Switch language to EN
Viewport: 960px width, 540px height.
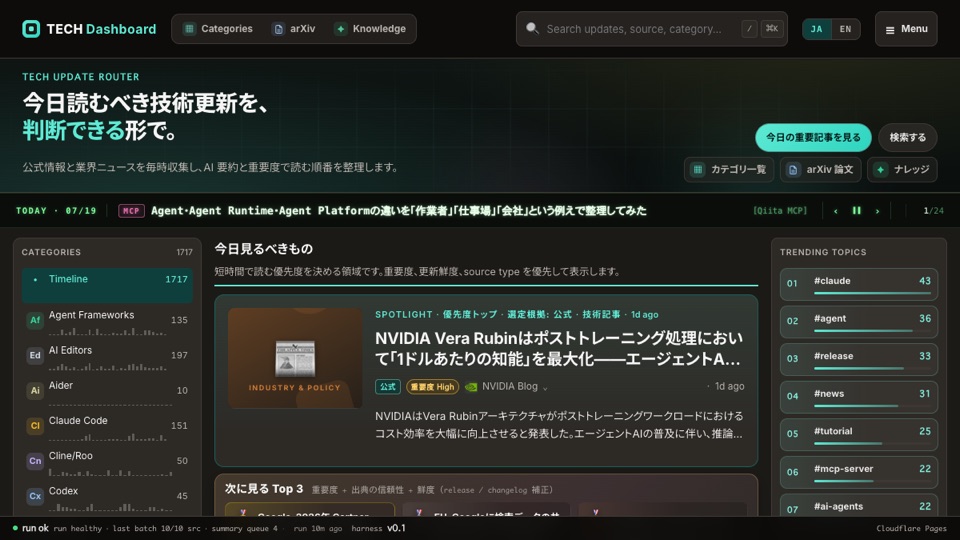(x=846, y=29)
